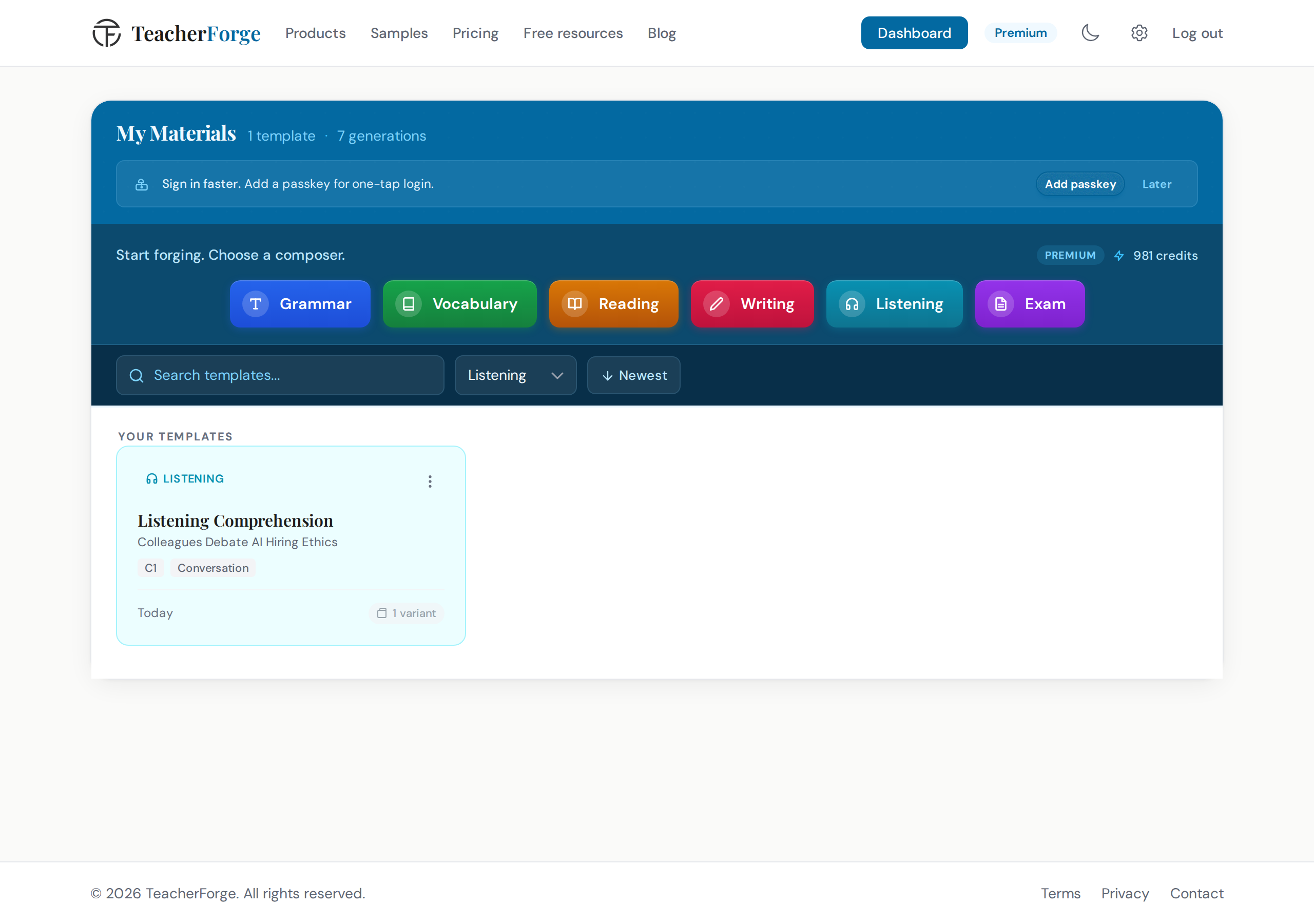Open card options three-dot menu
The width and height of the screenshot is (1314, 924).
430,481
